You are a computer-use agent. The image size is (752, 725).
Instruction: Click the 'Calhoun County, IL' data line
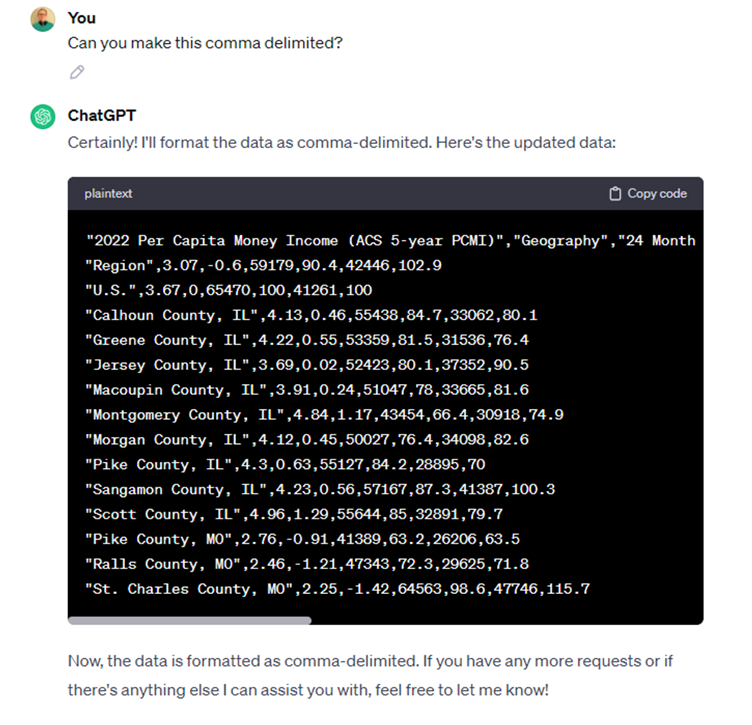[311, 315]
